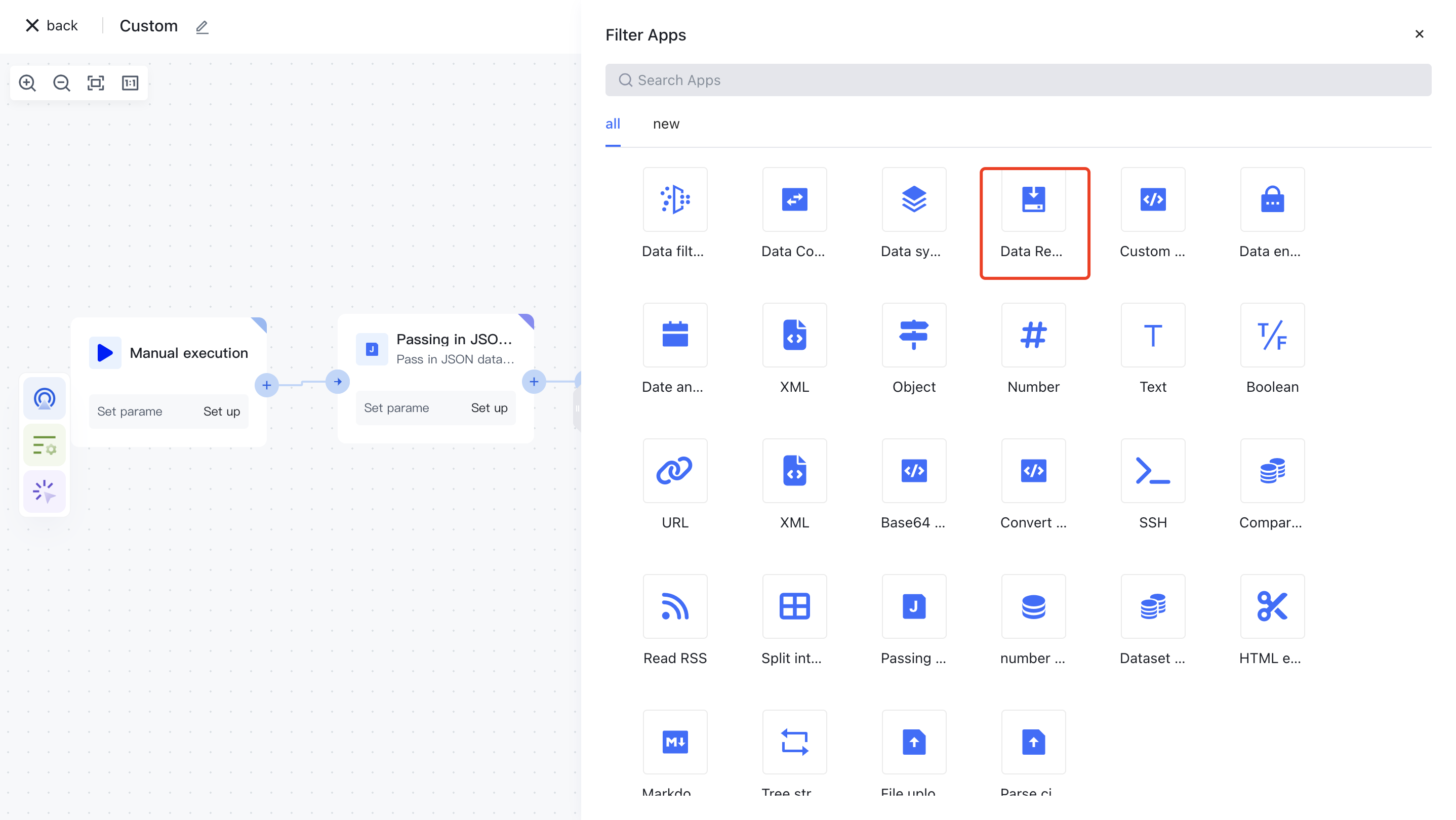The image size is (1456, 820).
Task: Click the zoom in canvas icon
Action: click(x=27, y=83)
